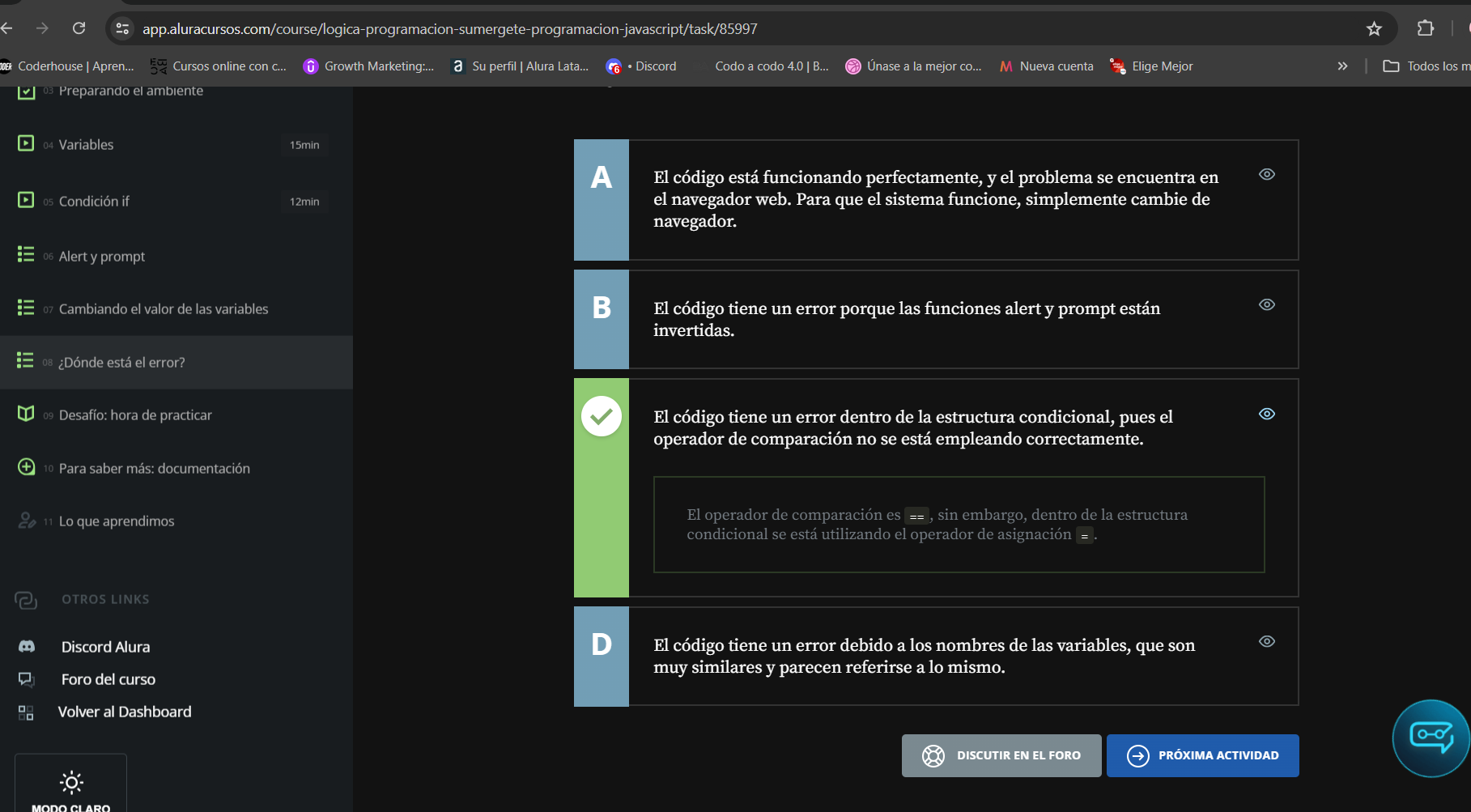The width and height of the screenshot is (1471, 812).
Task: Expand the bookmarks overflow chevron
Action: [1342, 66]
